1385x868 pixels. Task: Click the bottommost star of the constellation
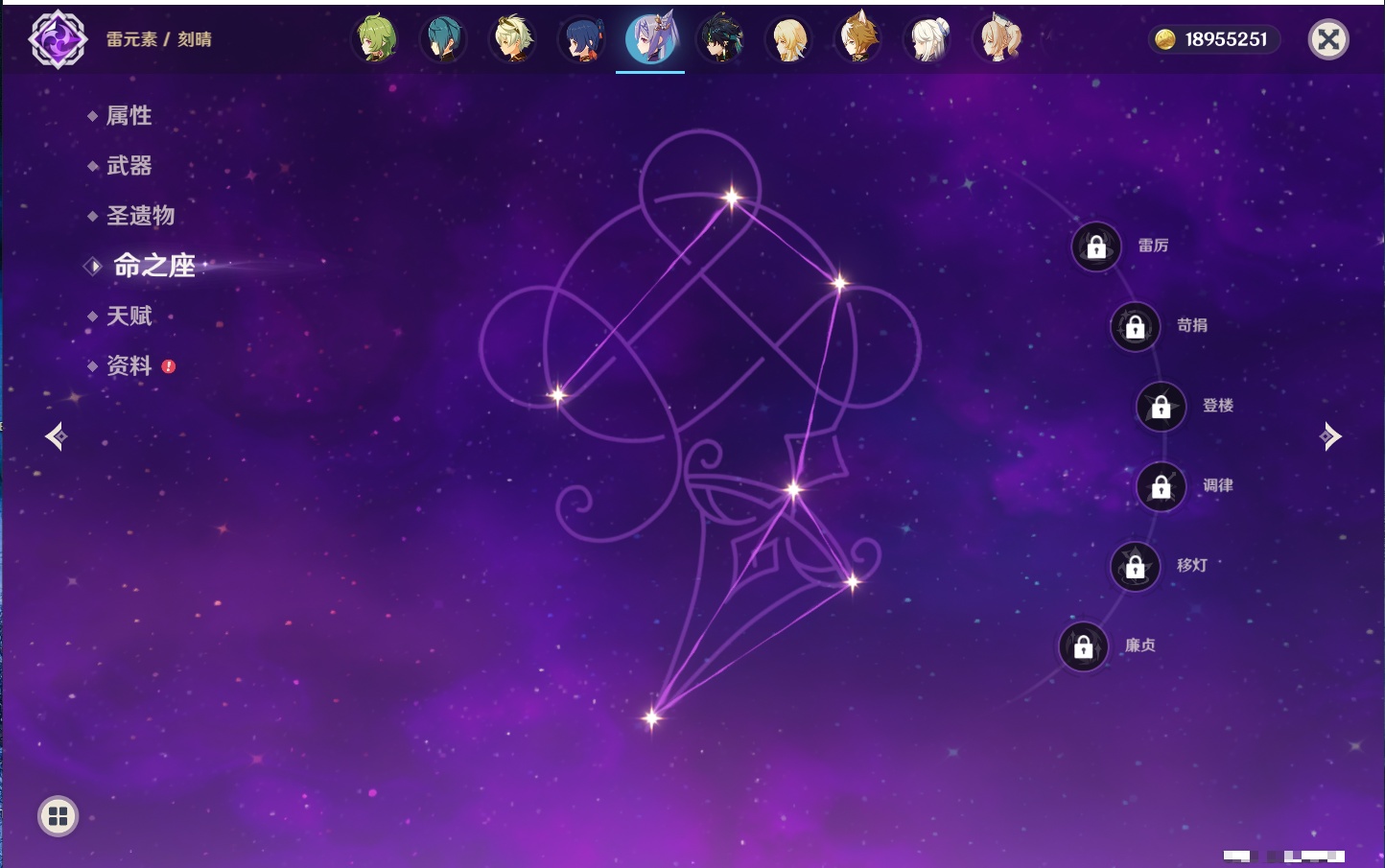tap(652, 717)
